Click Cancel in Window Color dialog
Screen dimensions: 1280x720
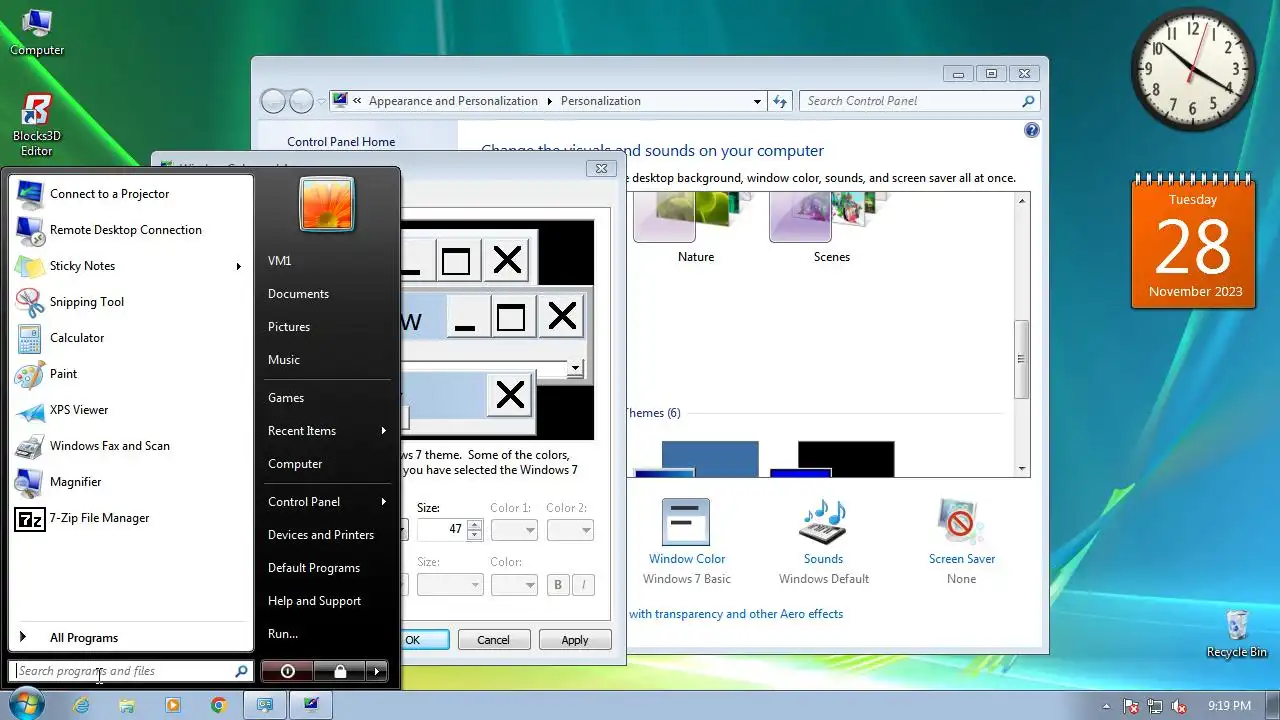[x=493, y=640]
